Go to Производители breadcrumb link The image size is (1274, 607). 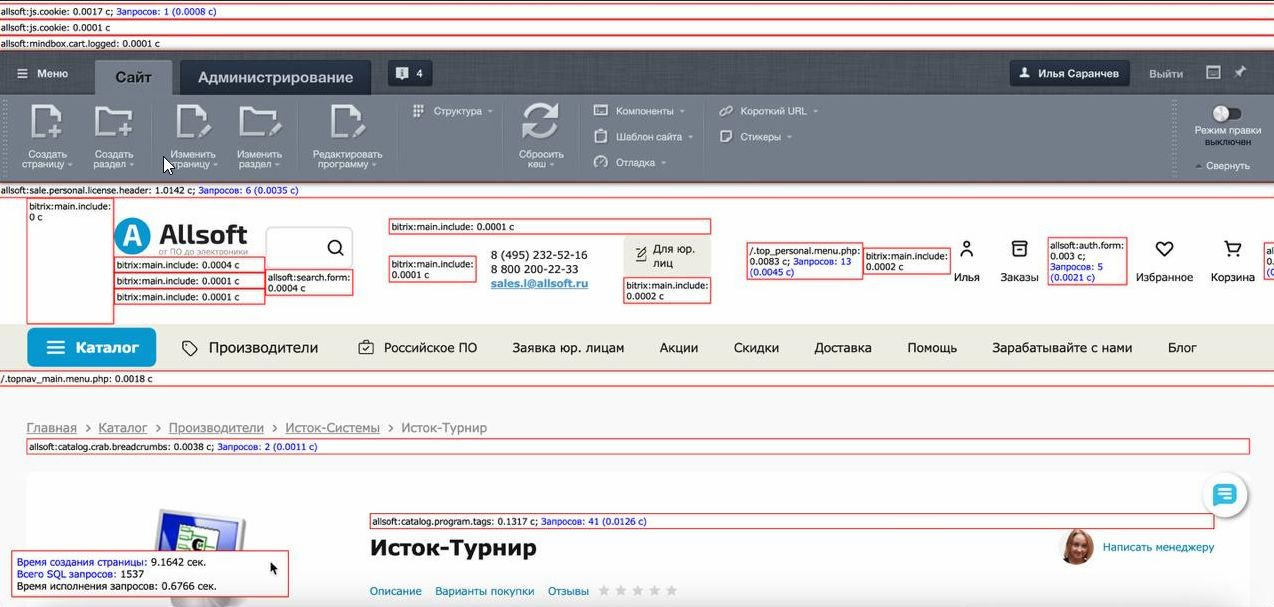point(216,428)
